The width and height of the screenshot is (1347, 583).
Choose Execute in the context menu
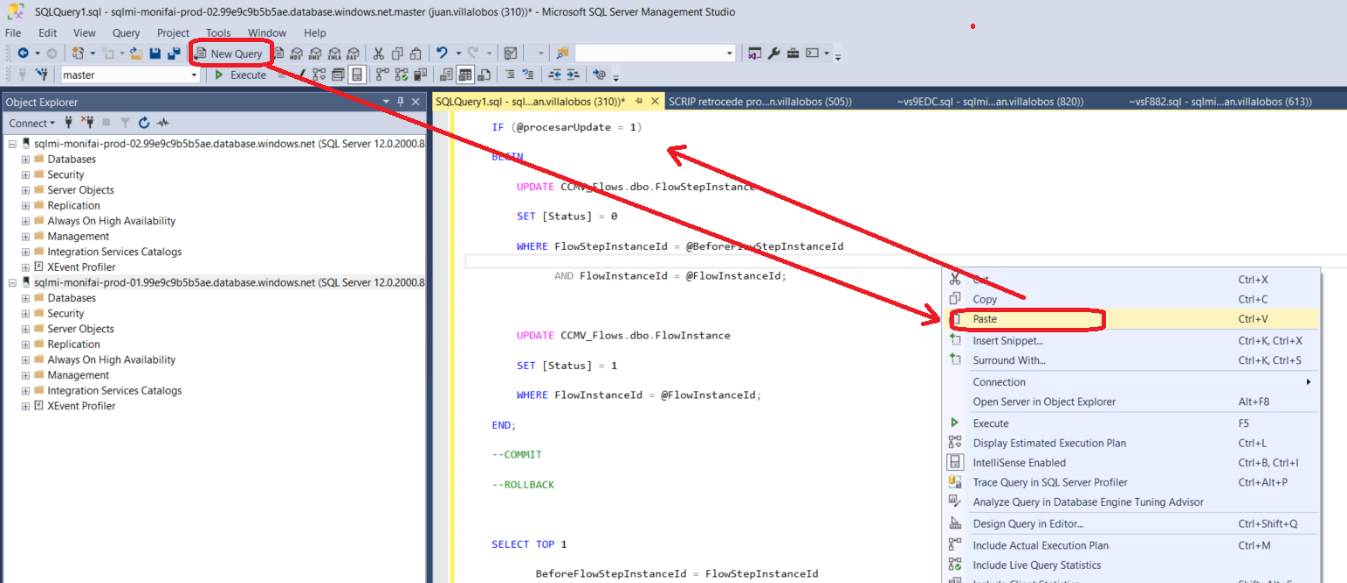[x=1132, y=423]
